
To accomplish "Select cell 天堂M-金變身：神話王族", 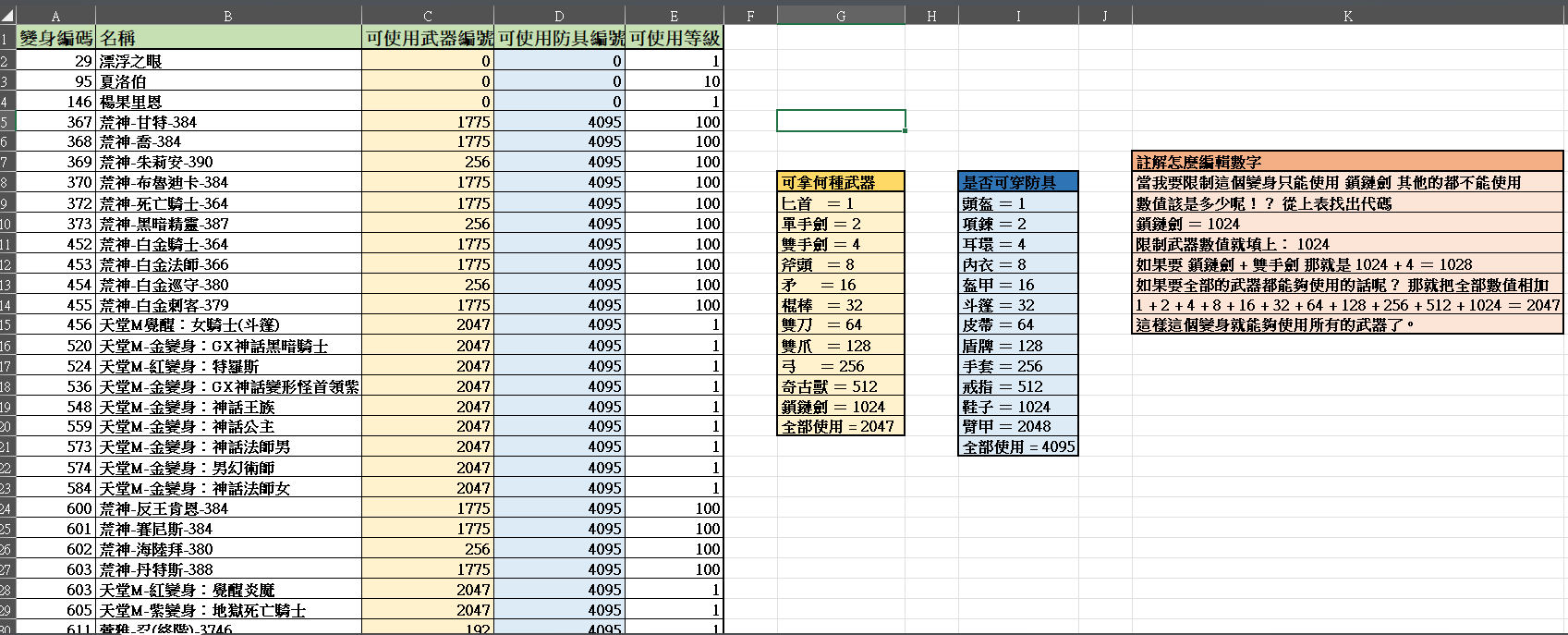I will tap(228, 407).
